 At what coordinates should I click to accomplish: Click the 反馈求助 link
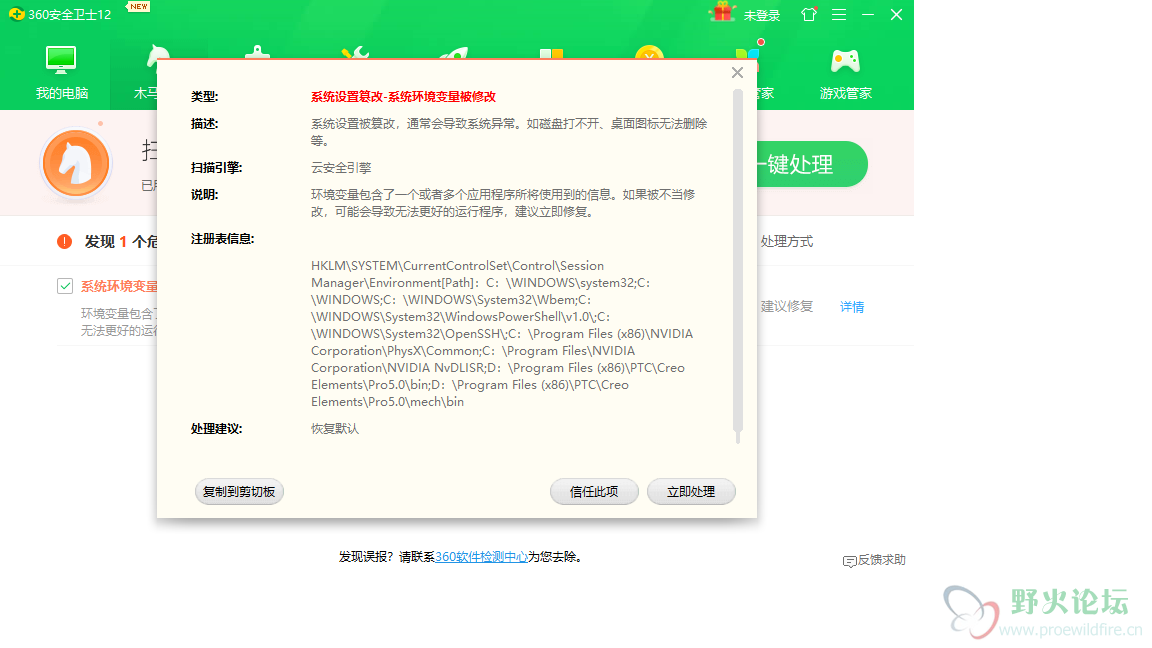(x=882, y=560)
